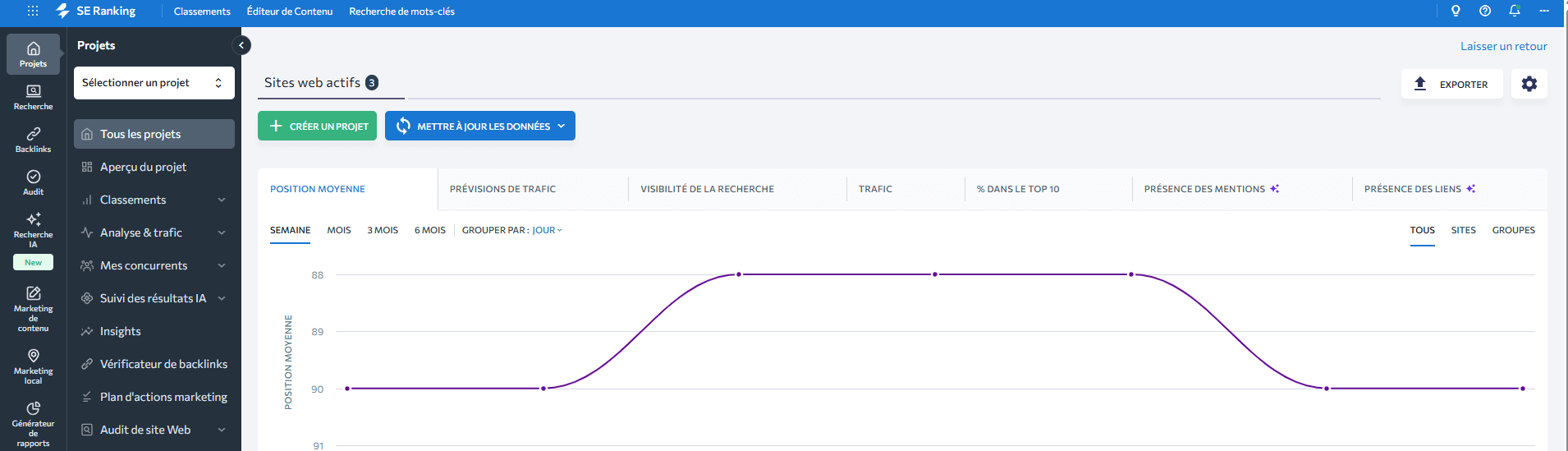Image resolution: width=1568 pixels, height=451 pixels.
Task: Open Marketing local sidebar icon
Action: pyautogui.click(x=33, y=365)
